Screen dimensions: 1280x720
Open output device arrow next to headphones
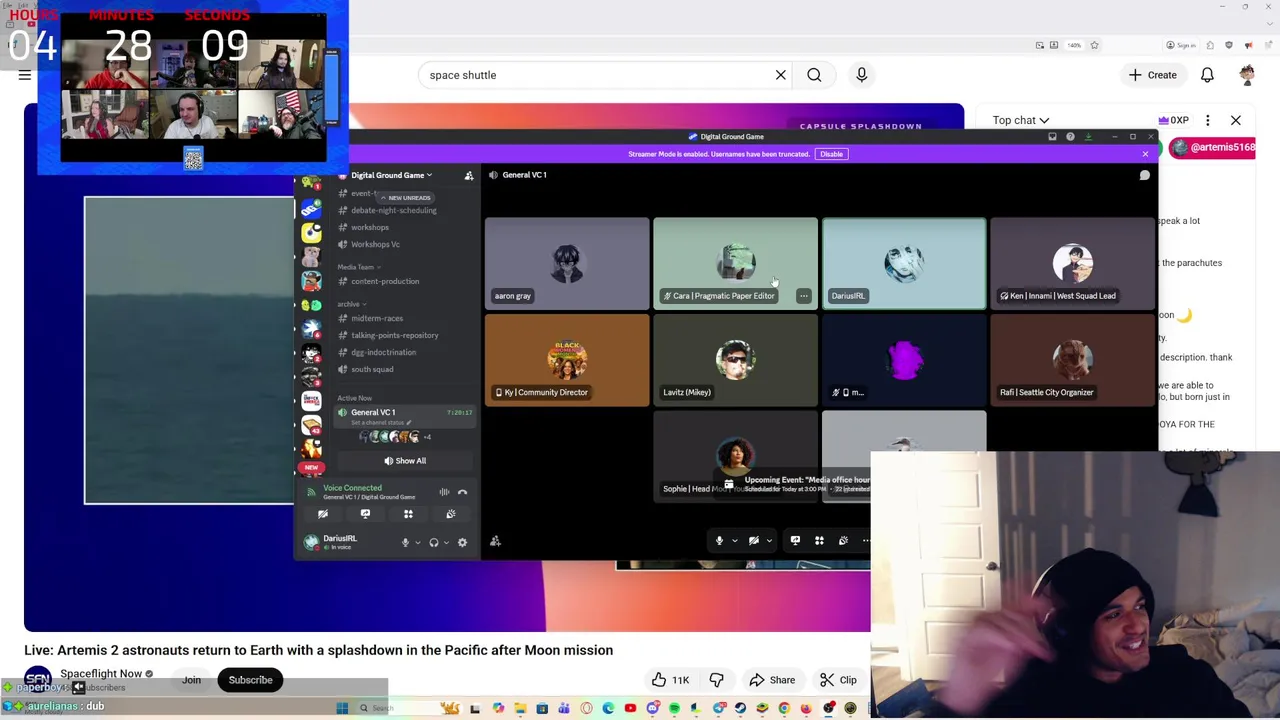(x=446, y=543)
